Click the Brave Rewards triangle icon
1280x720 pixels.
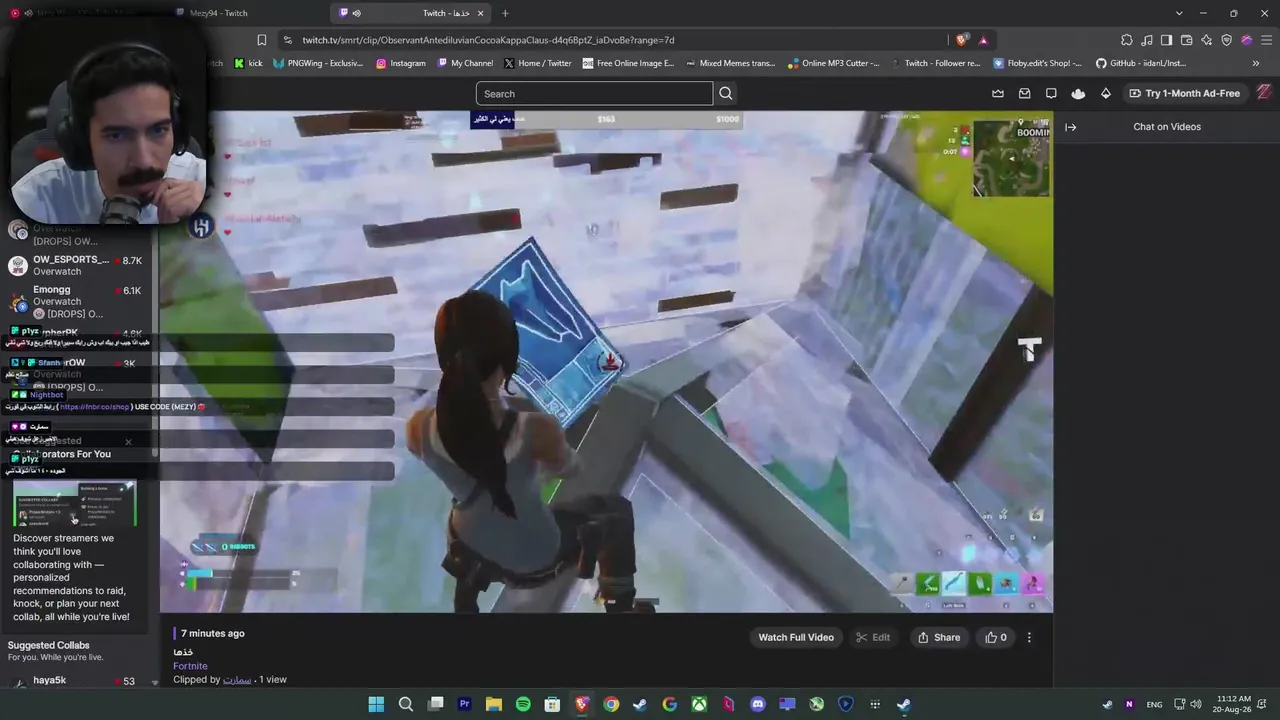(983, 40)
